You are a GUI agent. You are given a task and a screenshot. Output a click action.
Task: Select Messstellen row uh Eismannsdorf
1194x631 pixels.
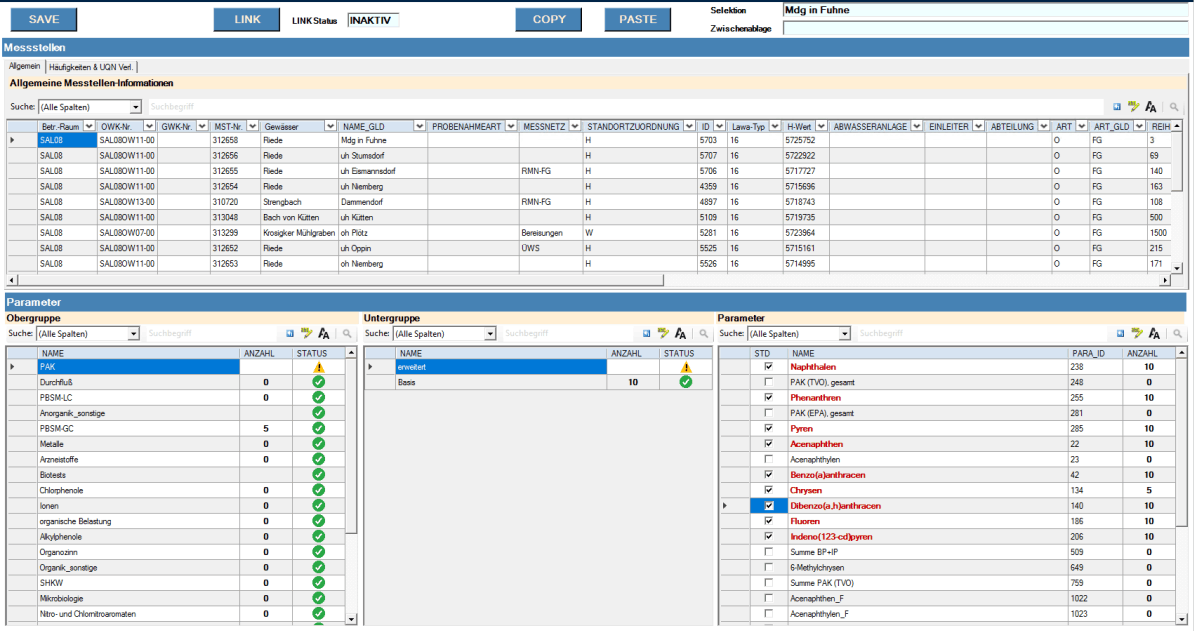click(588, 171)
